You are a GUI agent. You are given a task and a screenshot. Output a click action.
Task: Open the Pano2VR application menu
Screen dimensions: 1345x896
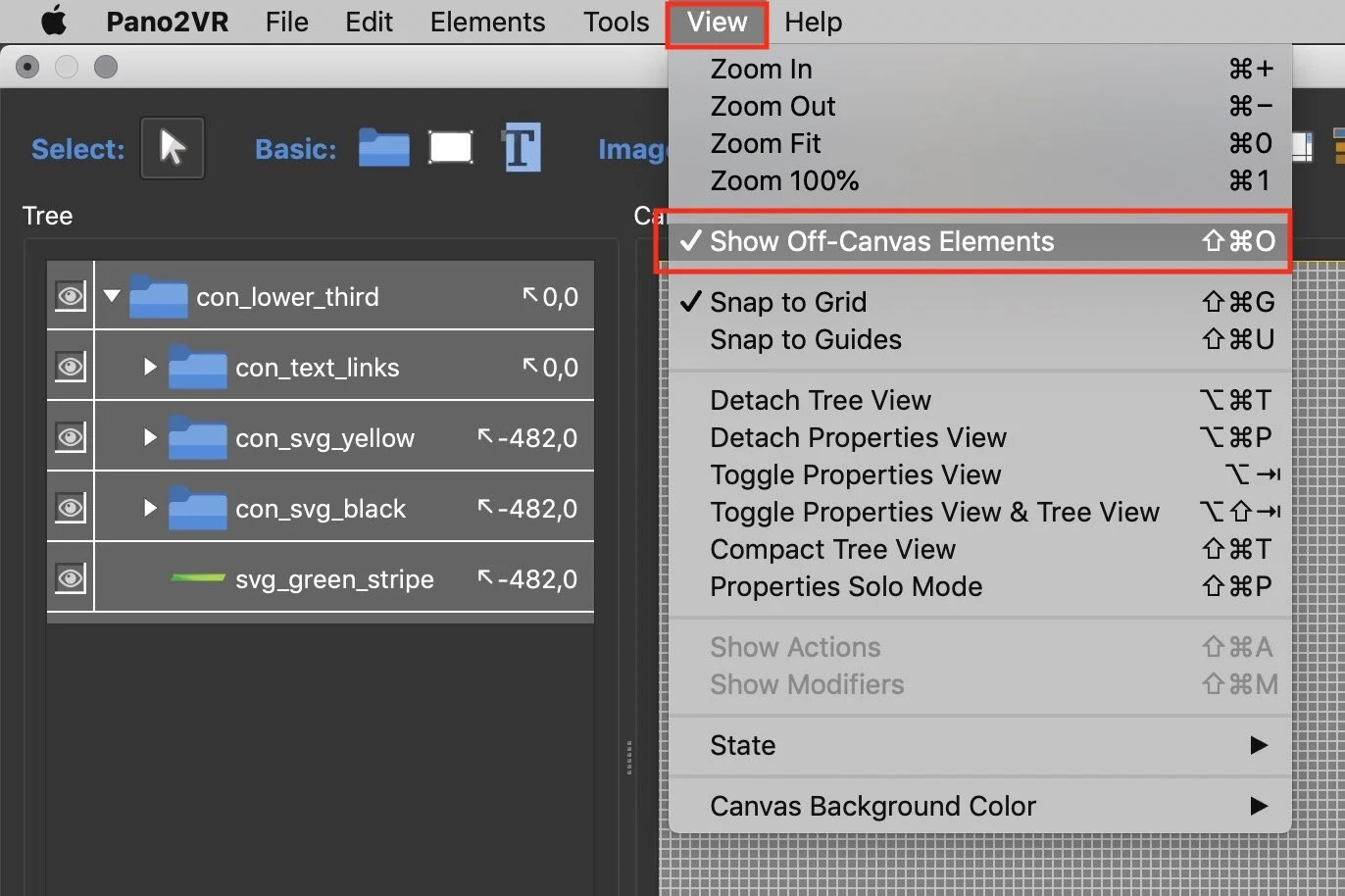[x=168, y=22]
